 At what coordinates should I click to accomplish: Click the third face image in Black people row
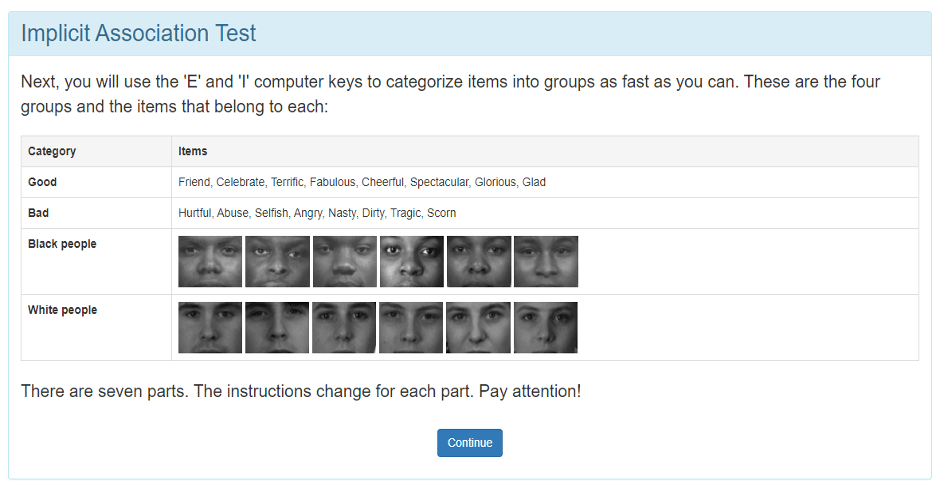pos(344,262)
